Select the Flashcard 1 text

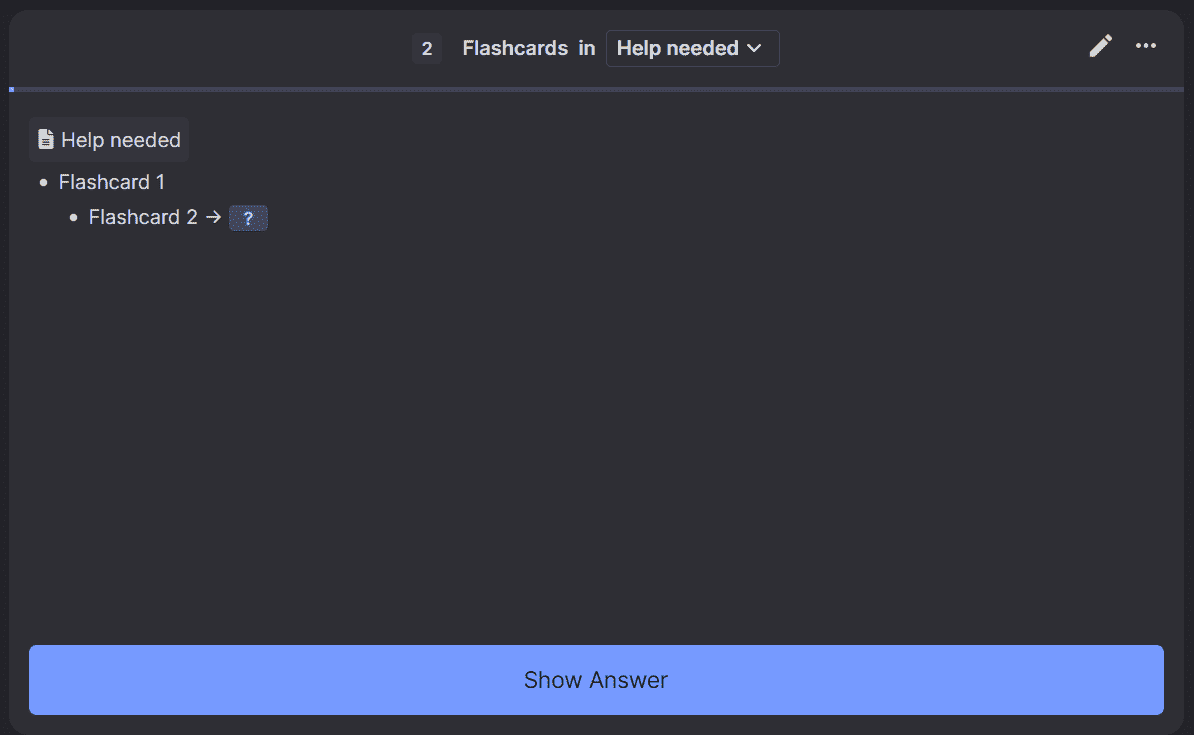(x=112, y=182)
